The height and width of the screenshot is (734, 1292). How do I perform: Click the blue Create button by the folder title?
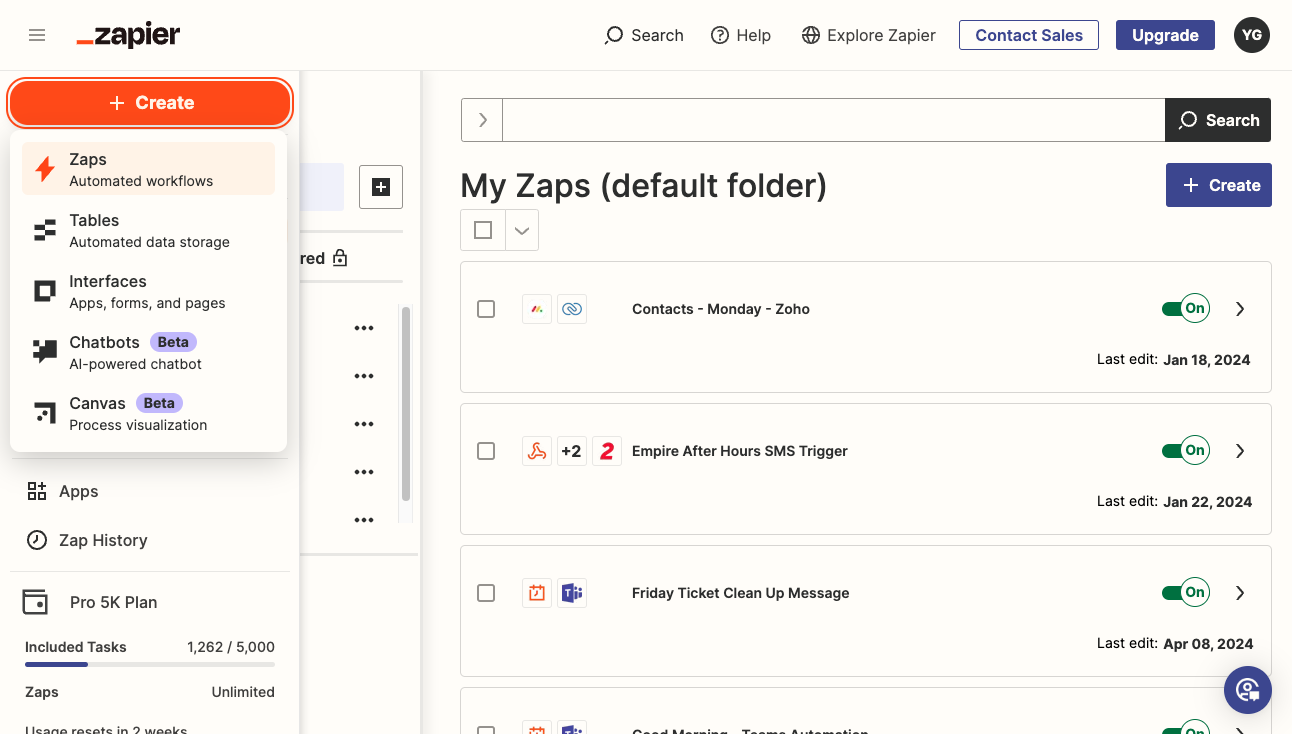tap(1219, 185)
